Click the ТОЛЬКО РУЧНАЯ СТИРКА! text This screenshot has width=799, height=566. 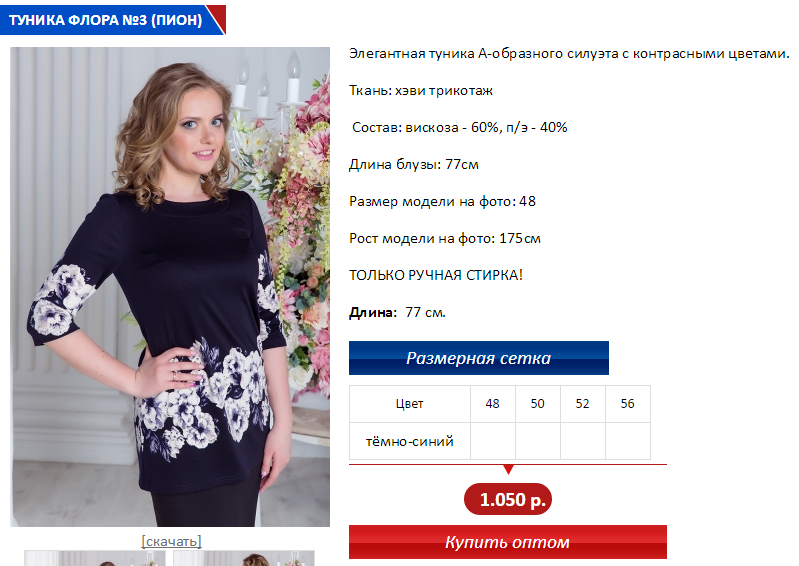pyautogui.click(x=436, y=275)
